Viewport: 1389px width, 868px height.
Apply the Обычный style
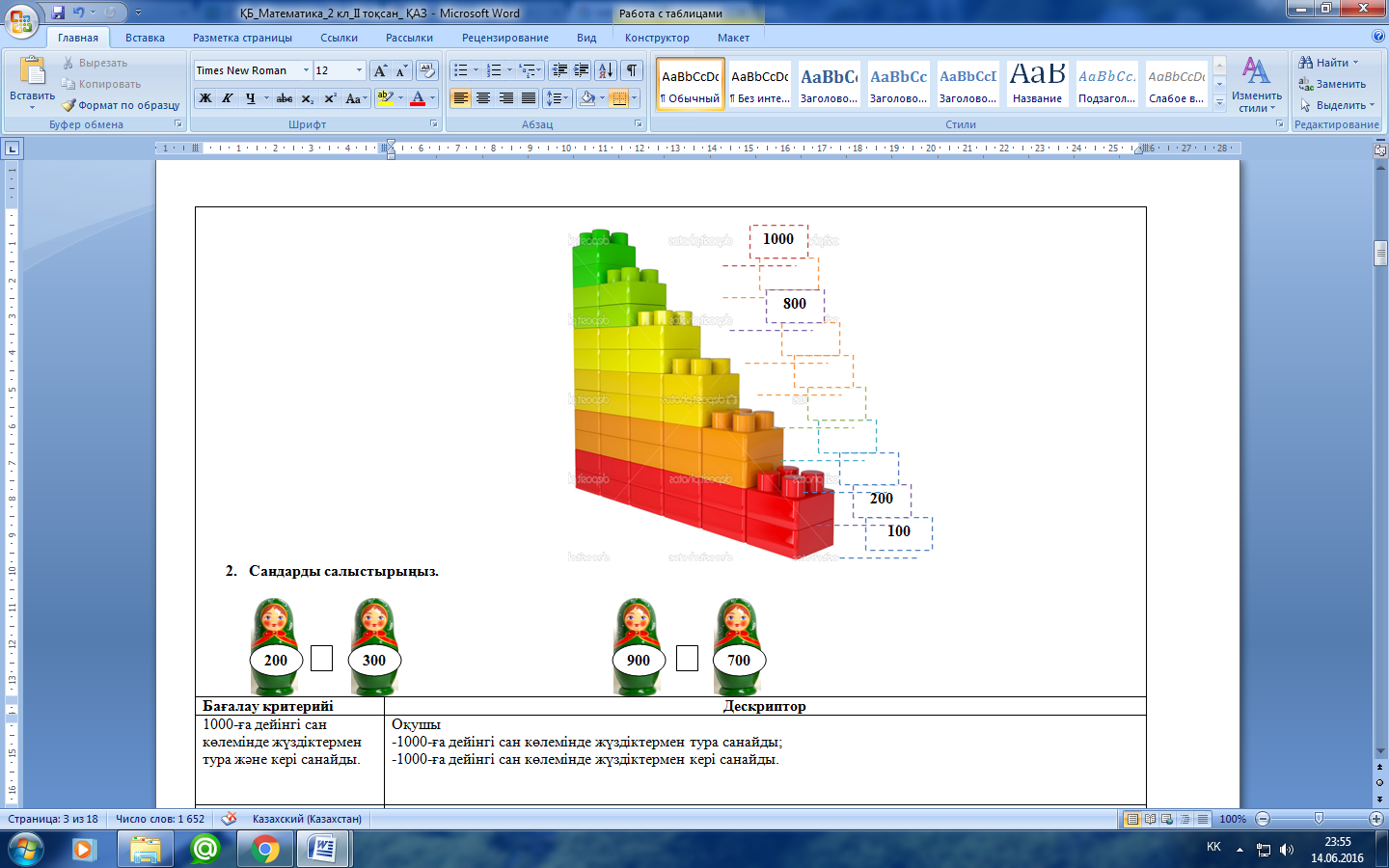point(691,84)
